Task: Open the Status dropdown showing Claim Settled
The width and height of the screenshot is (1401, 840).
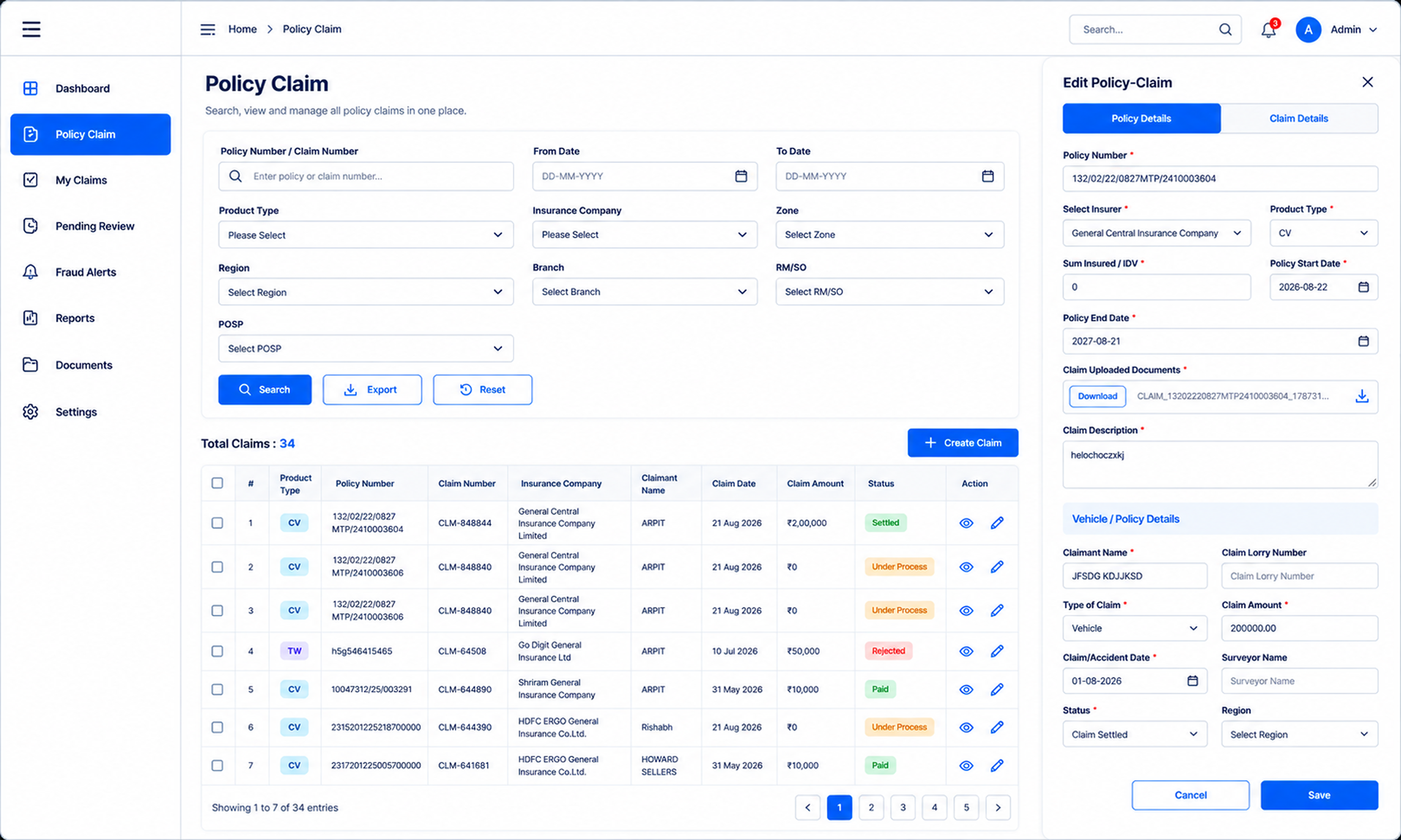Action: 1134,734
